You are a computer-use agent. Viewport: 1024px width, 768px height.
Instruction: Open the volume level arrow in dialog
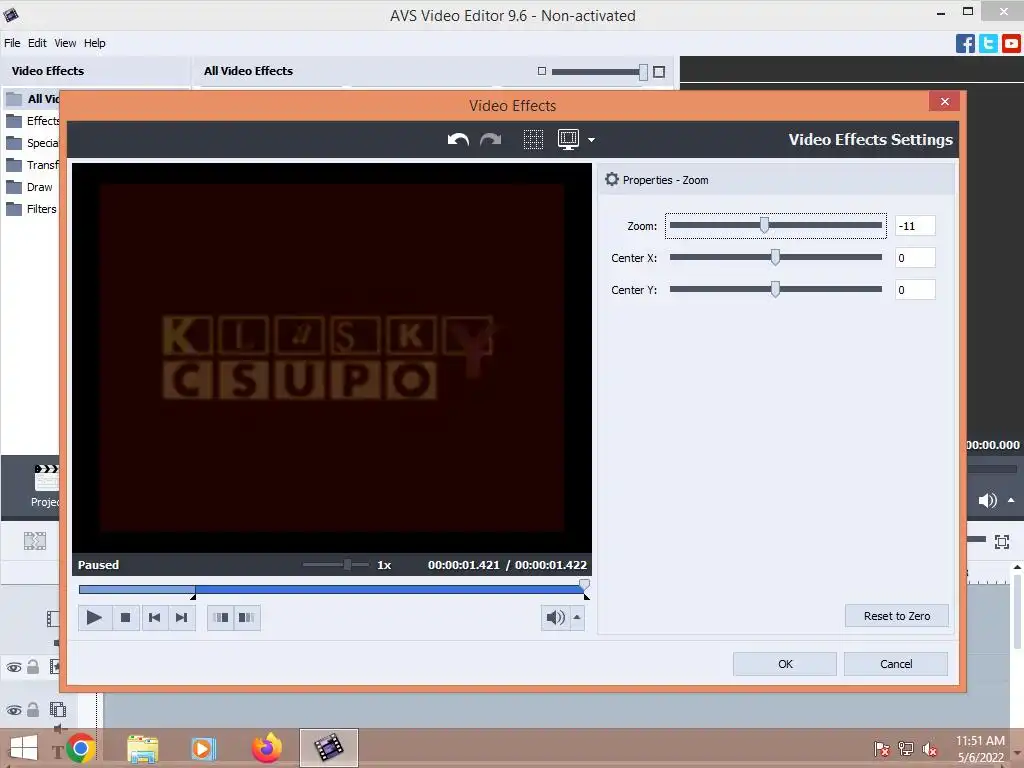click(577, 618)
